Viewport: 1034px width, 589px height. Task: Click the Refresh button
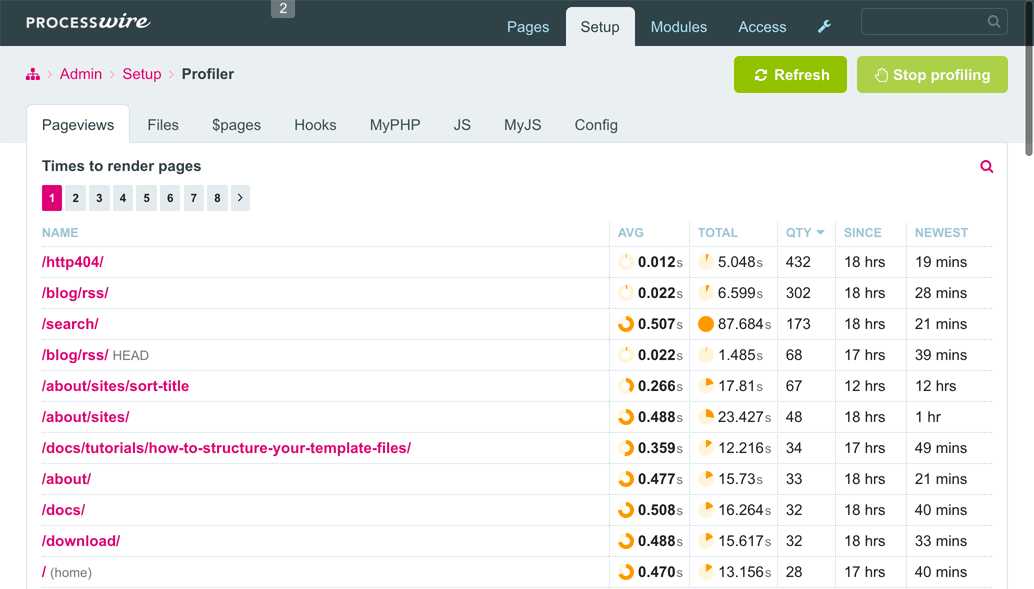[790, 75]
